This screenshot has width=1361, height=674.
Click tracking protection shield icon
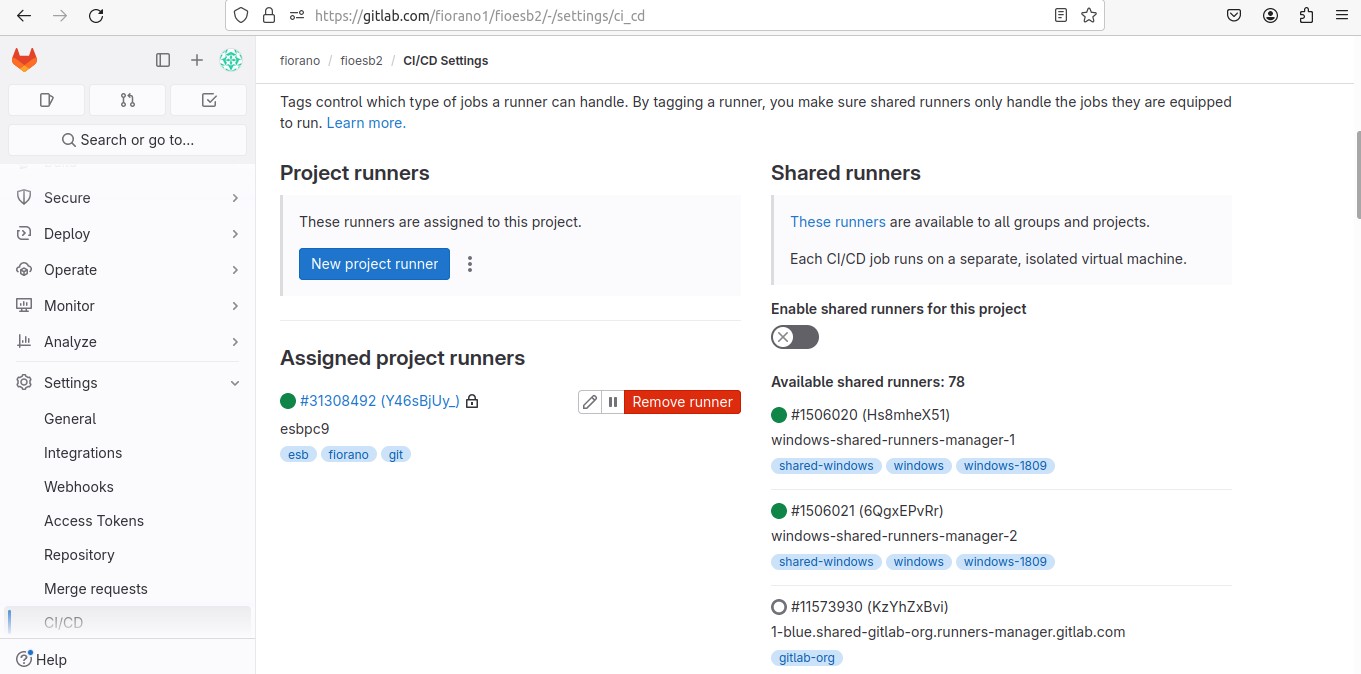[240, 15]
